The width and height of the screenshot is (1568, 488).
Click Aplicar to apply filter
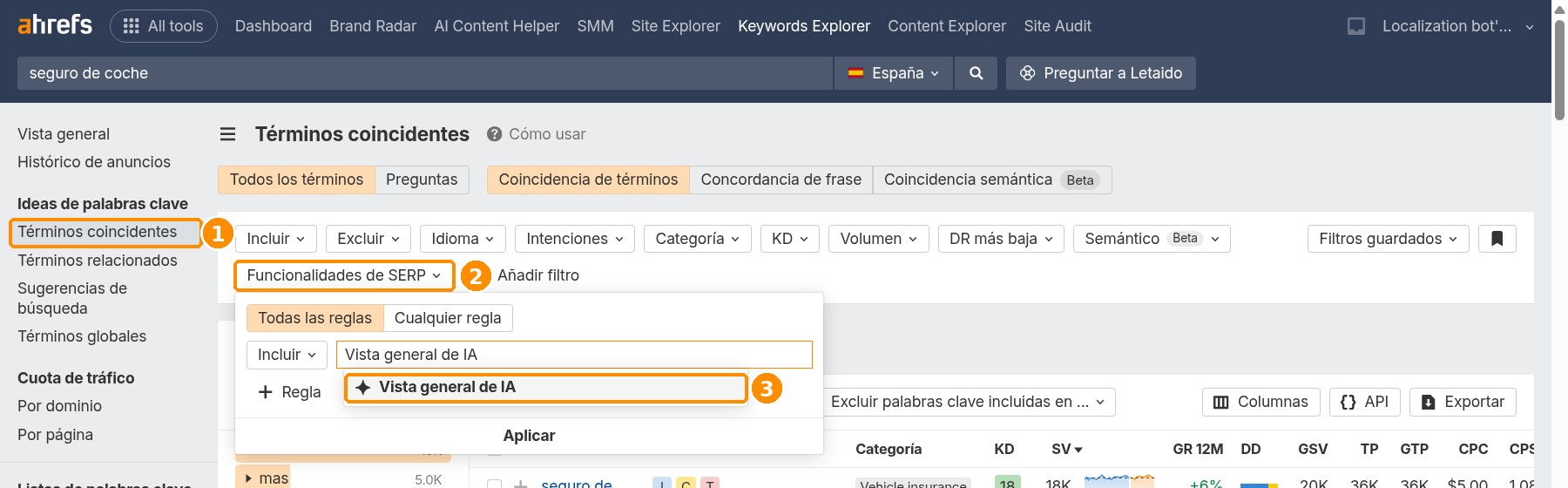529,436
